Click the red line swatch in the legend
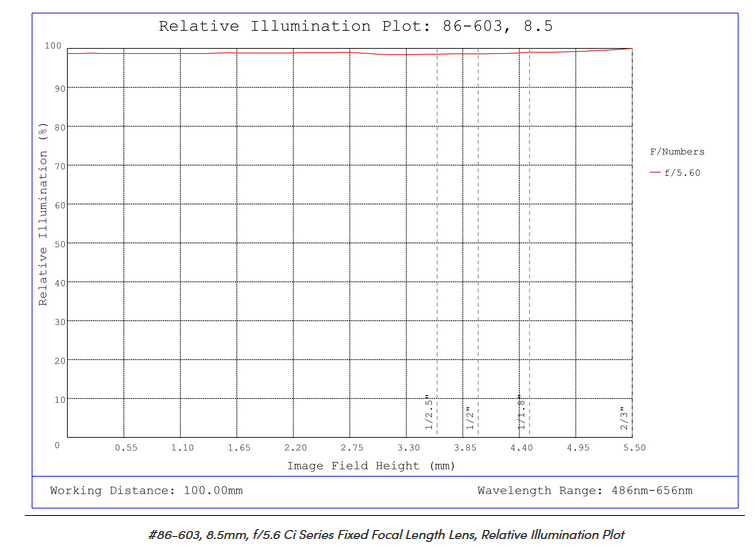Screen dimensions: 756x547 [655, 172]
